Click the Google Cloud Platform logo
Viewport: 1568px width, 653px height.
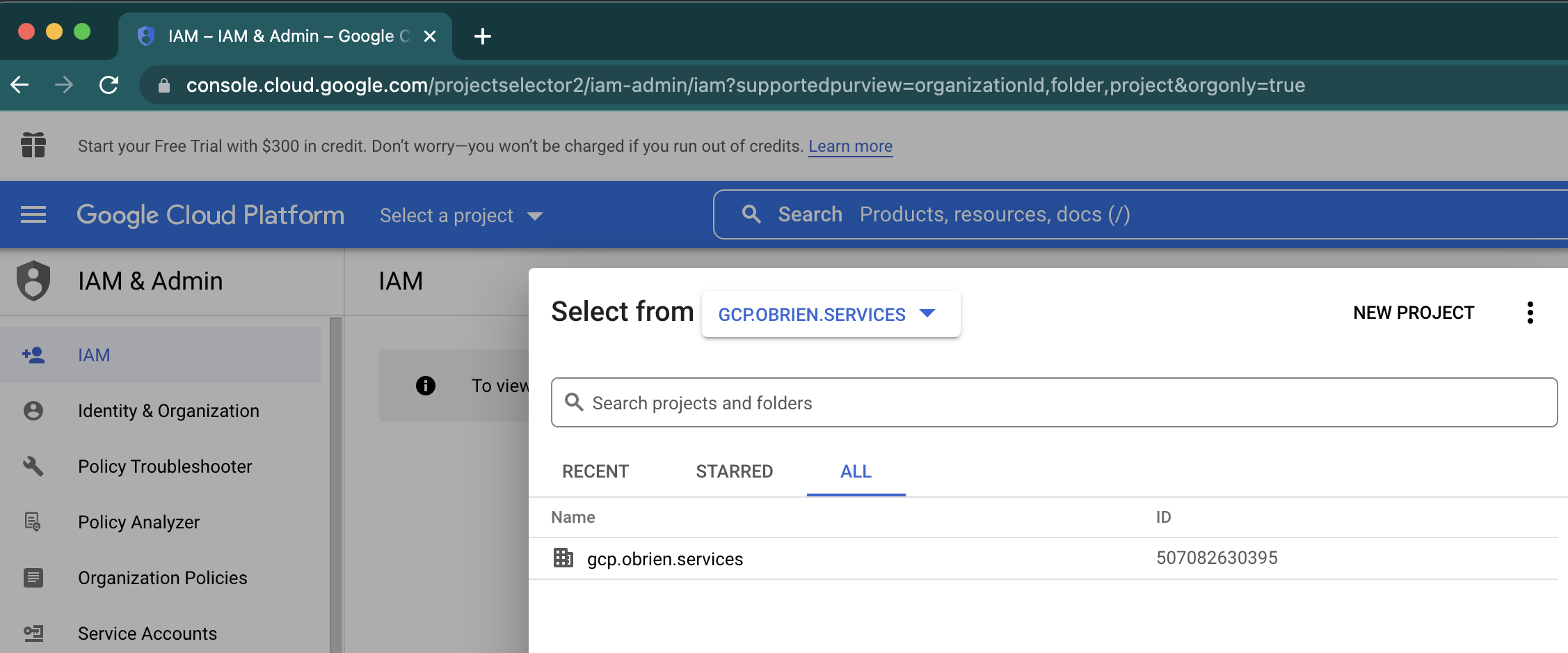(x=210, y=215)
